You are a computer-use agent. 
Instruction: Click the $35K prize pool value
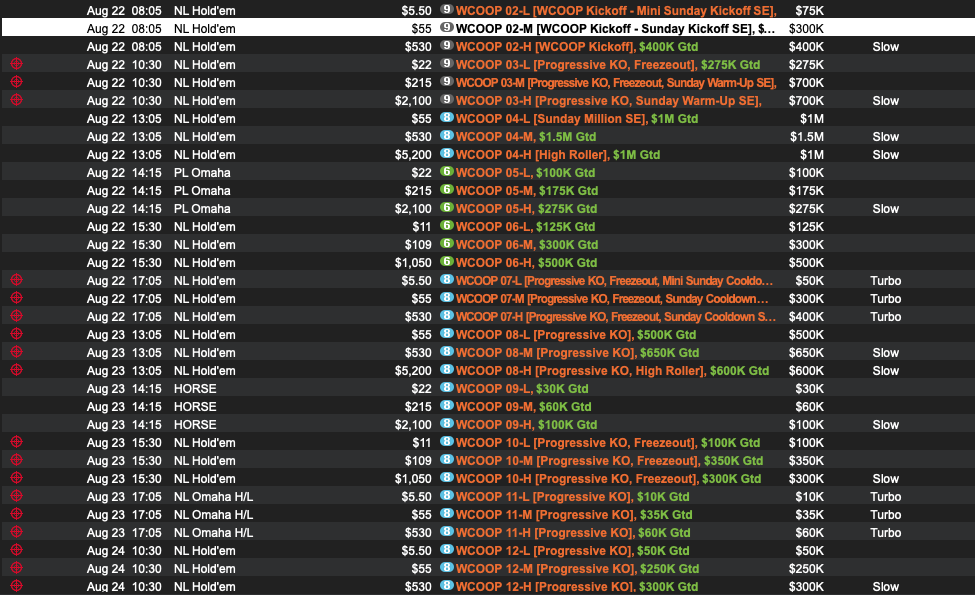tap(810, 515)
